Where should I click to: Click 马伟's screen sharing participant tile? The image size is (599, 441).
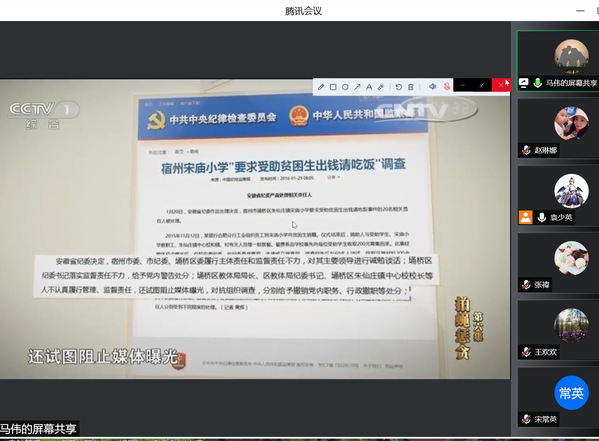(x=558, y=61)
